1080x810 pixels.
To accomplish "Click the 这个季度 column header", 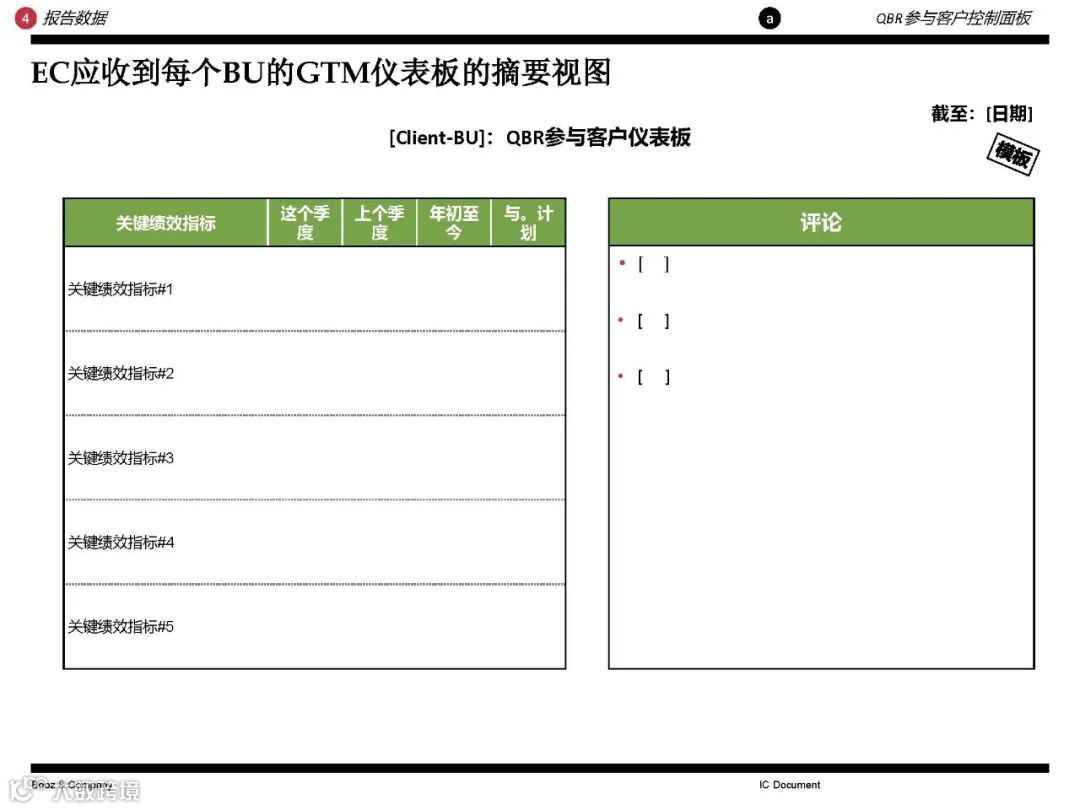I will (305, 222).
